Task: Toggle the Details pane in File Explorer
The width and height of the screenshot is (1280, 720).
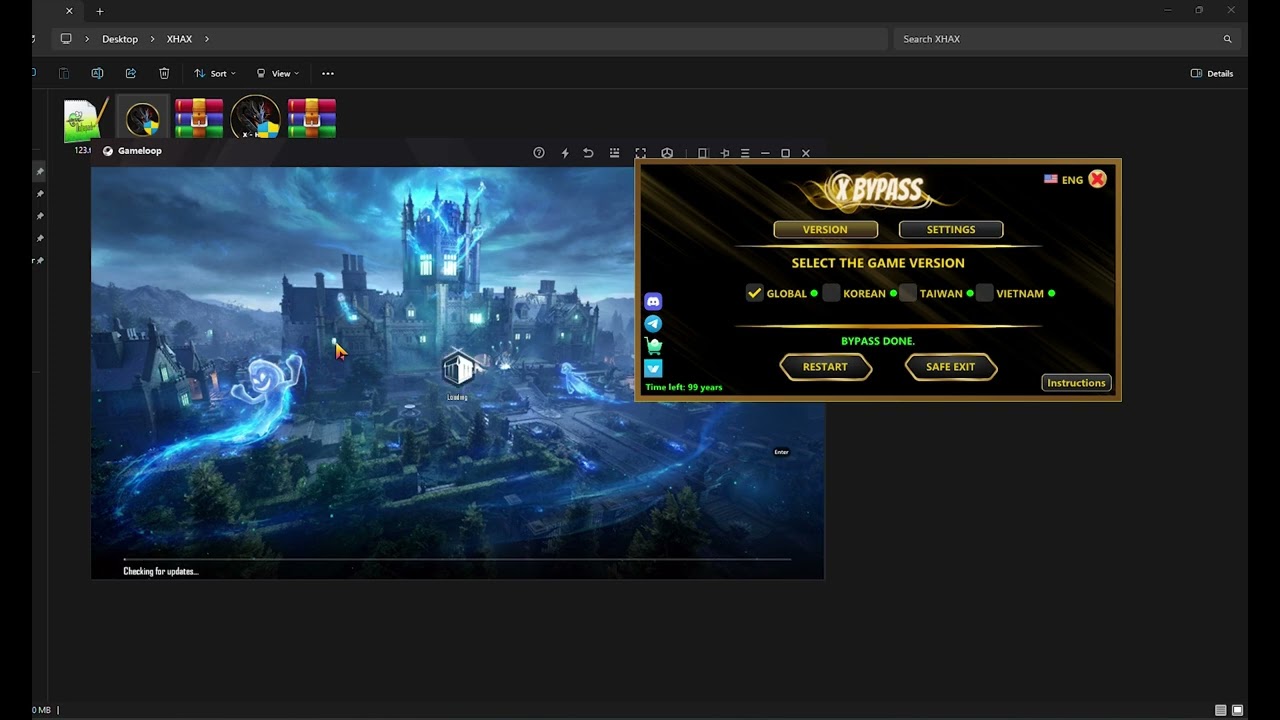Action: pos(1212,73)
